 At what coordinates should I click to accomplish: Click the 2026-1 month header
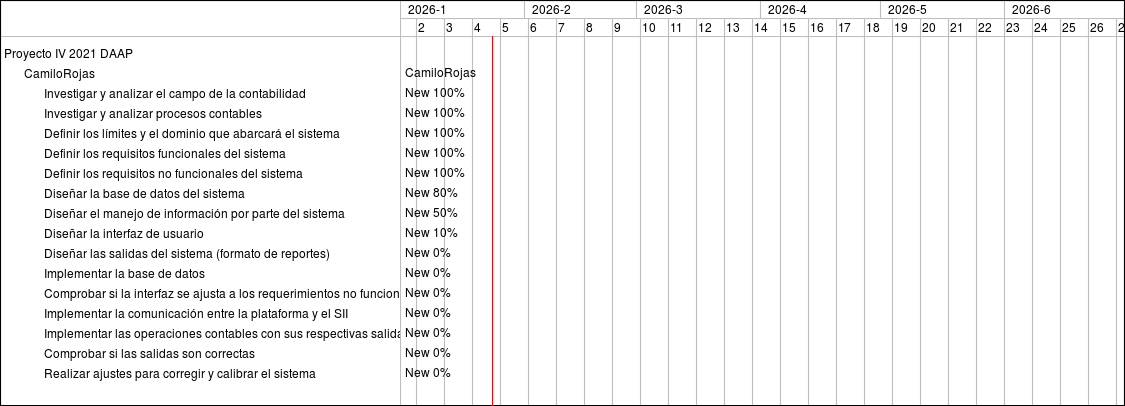point(427,10)
